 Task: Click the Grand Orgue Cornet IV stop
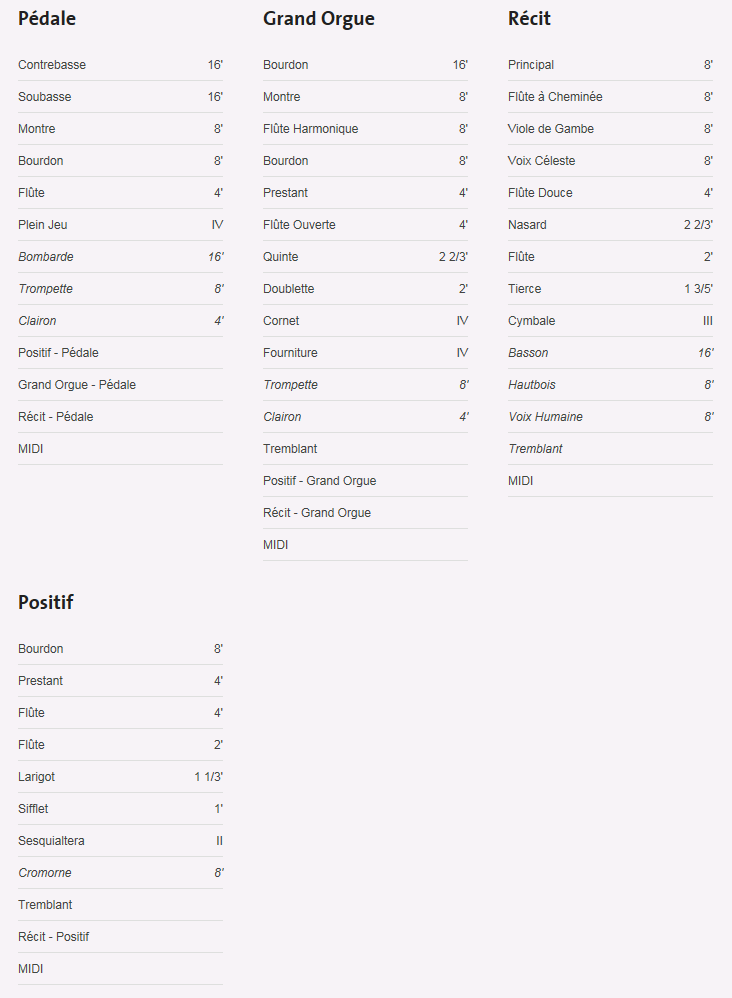365,321
